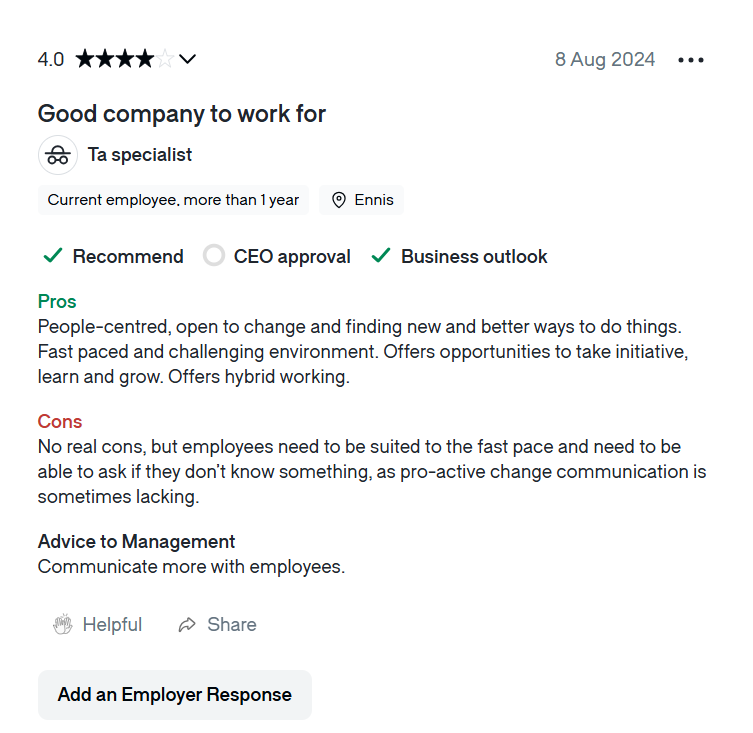Select the Ennis location tag
753x733 pixels.
(373, 200)
